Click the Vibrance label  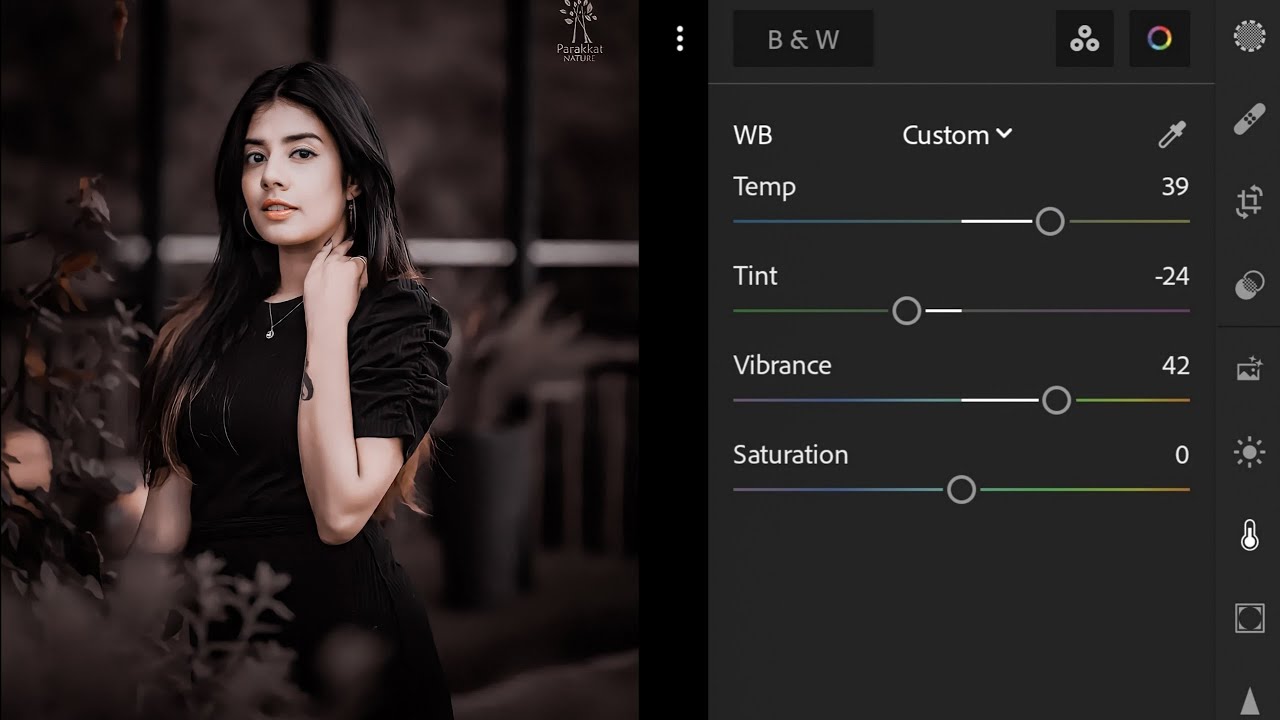coord(782,365)
